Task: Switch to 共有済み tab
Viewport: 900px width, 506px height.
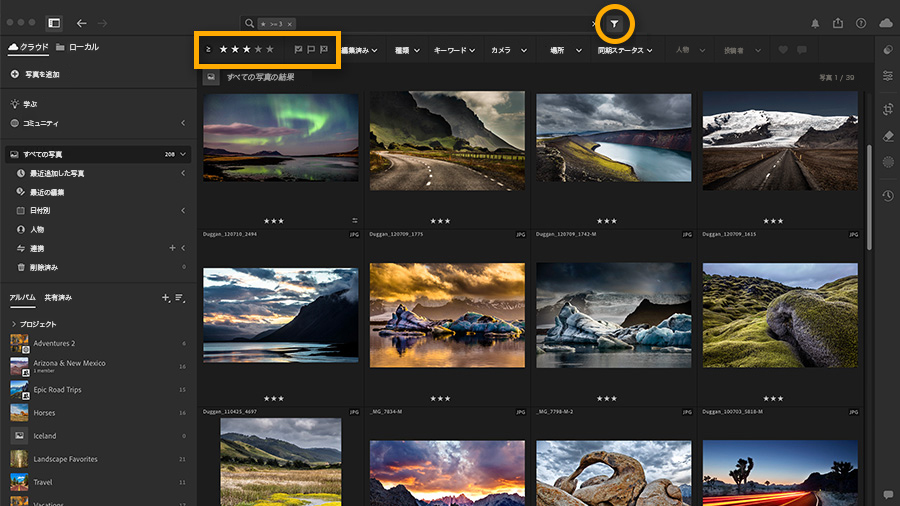Action: pos(58,297)
